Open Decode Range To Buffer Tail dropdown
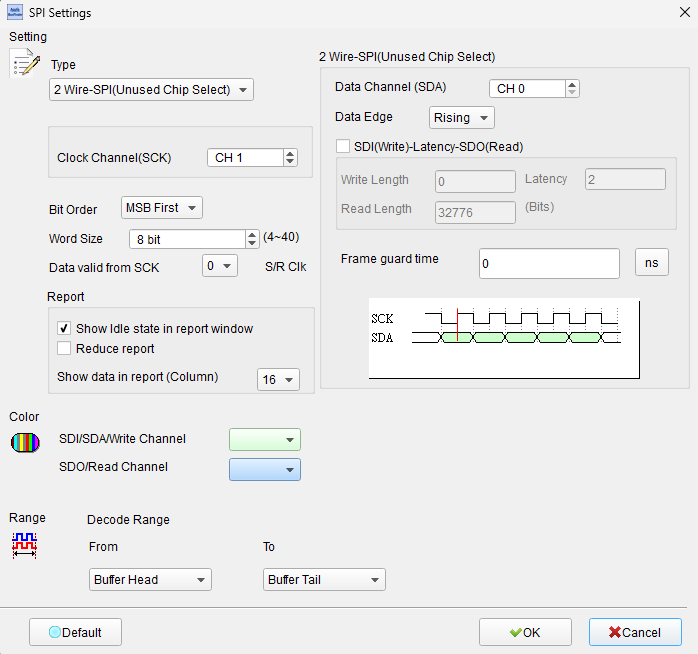The width and height of the screenshot is (698, 654). (324, 580)
